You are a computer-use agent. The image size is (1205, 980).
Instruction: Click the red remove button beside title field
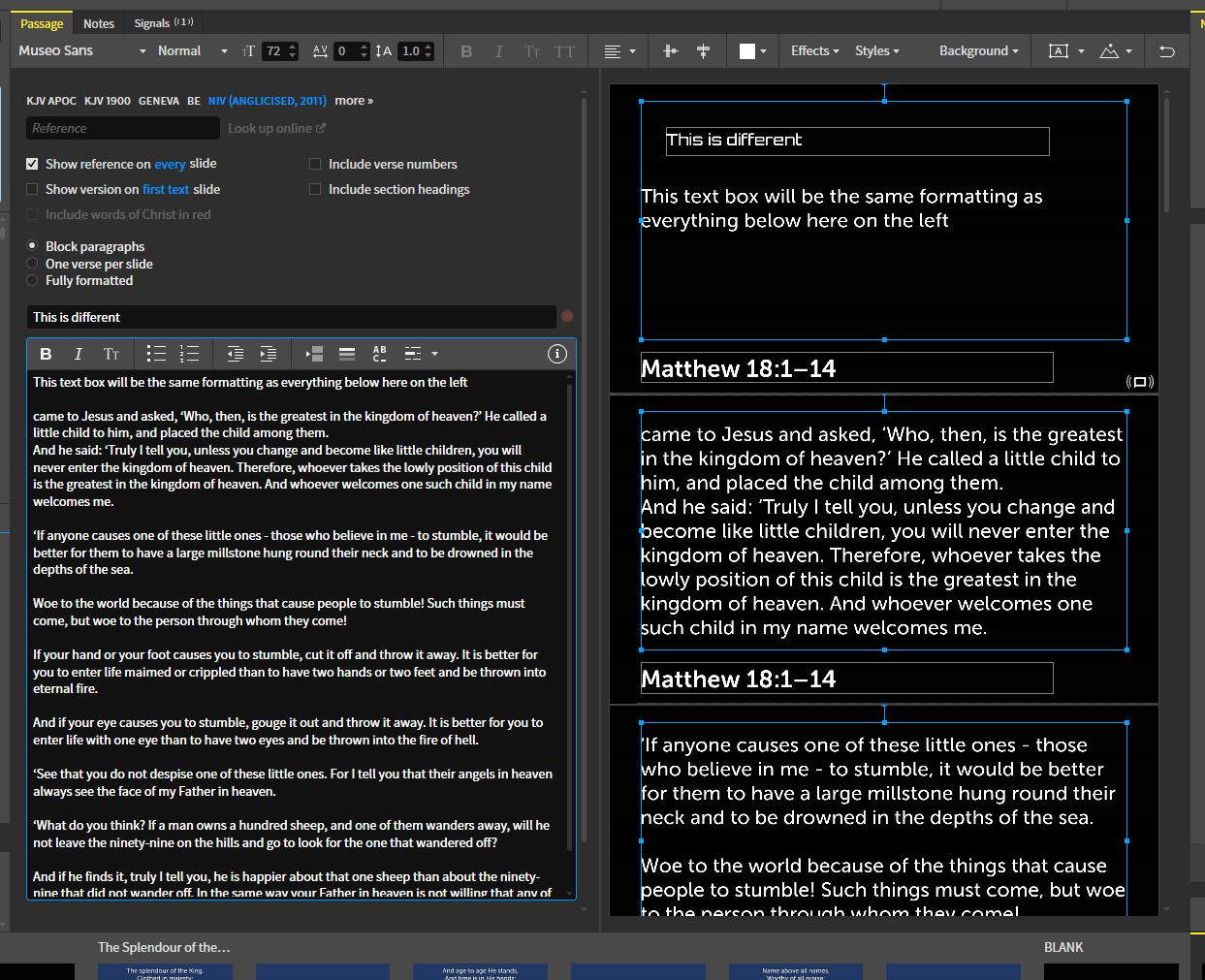point(567,316)
